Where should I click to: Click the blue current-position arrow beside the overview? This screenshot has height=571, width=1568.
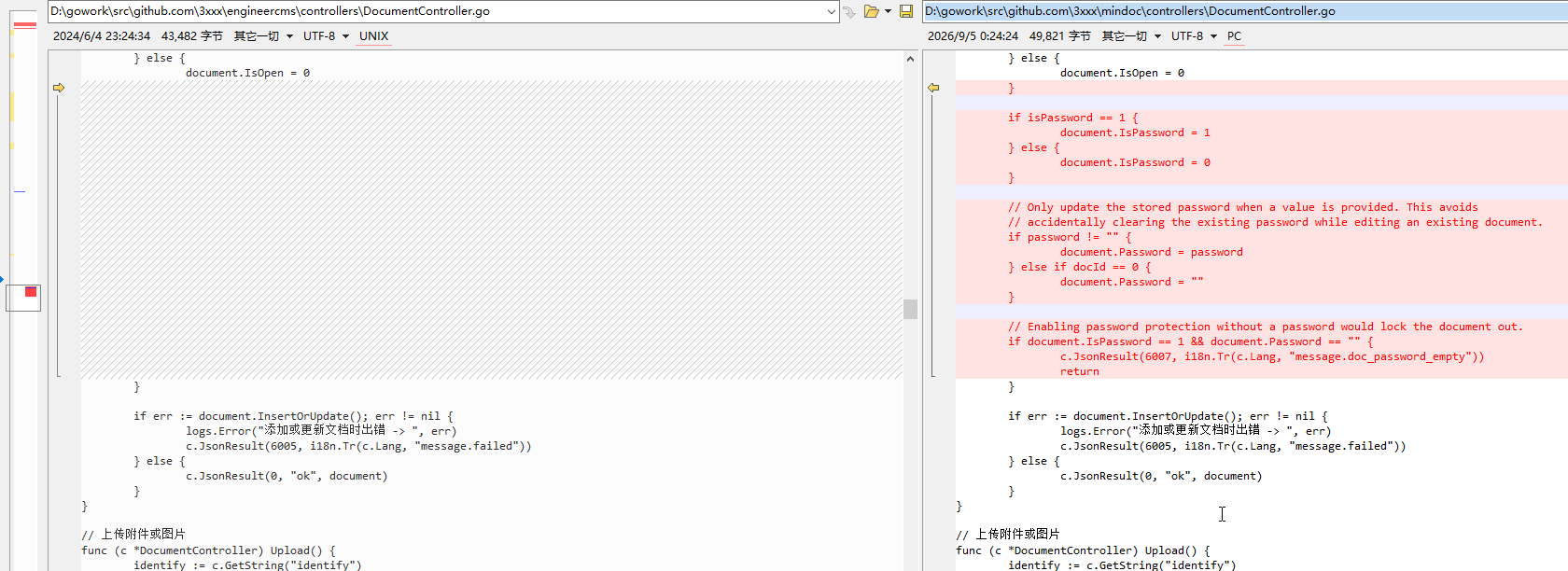[2, 279]
